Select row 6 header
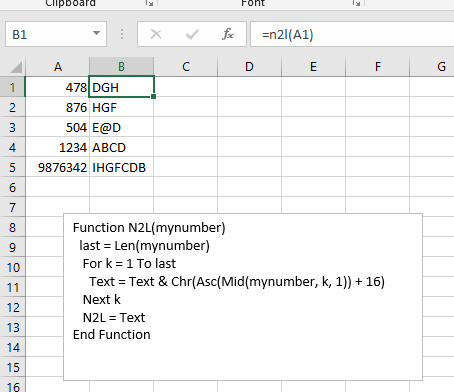This screenshot has width=454, height=392. point(12,187)
